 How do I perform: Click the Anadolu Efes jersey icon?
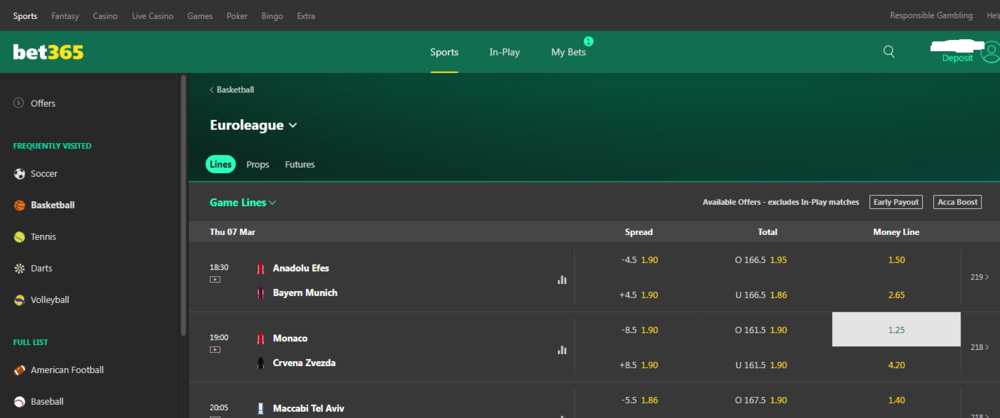pyautogui.click(x=260, y=268)
